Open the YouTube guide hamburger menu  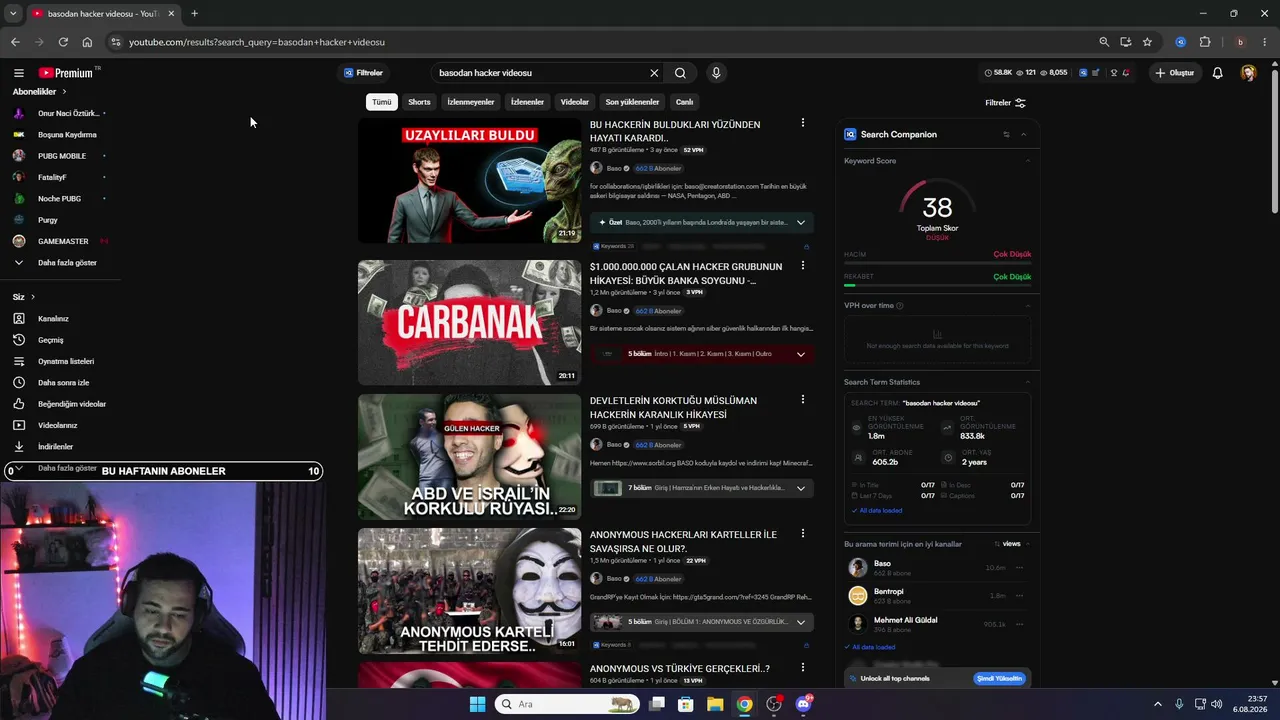[x=18, y=73]
